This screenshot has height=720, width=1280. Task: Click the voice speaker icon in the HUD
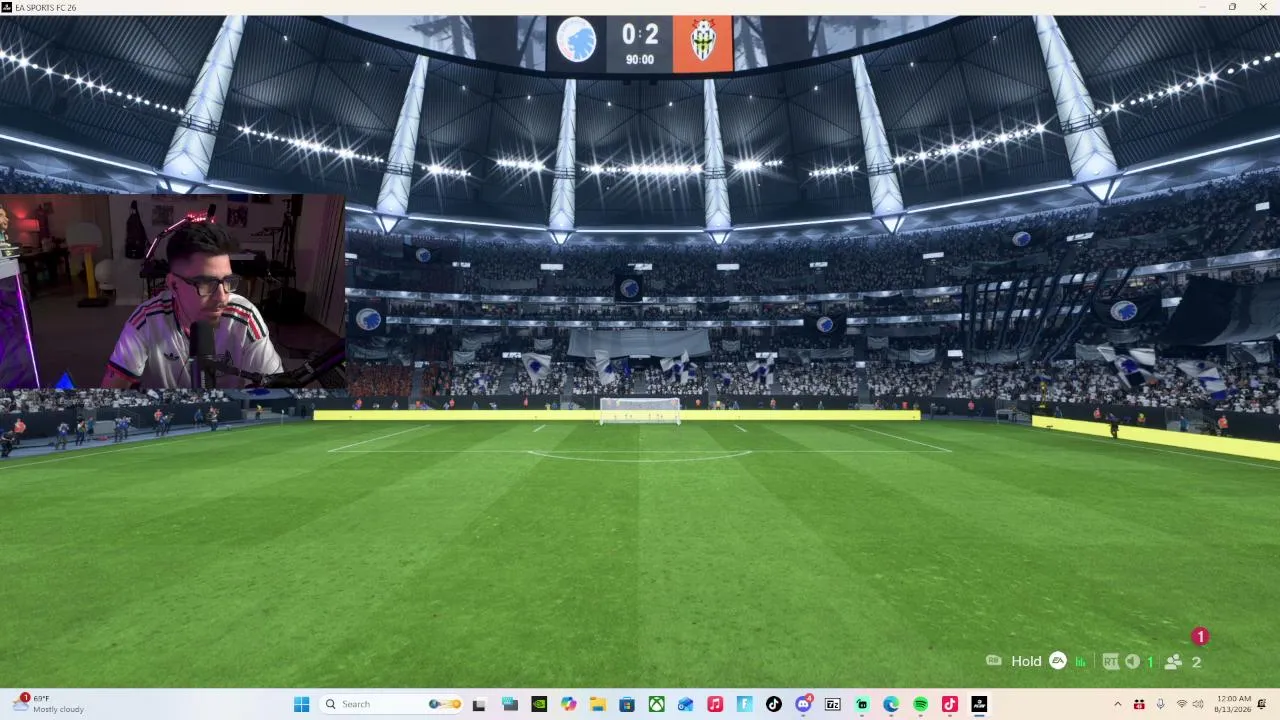coord(1132,661)
